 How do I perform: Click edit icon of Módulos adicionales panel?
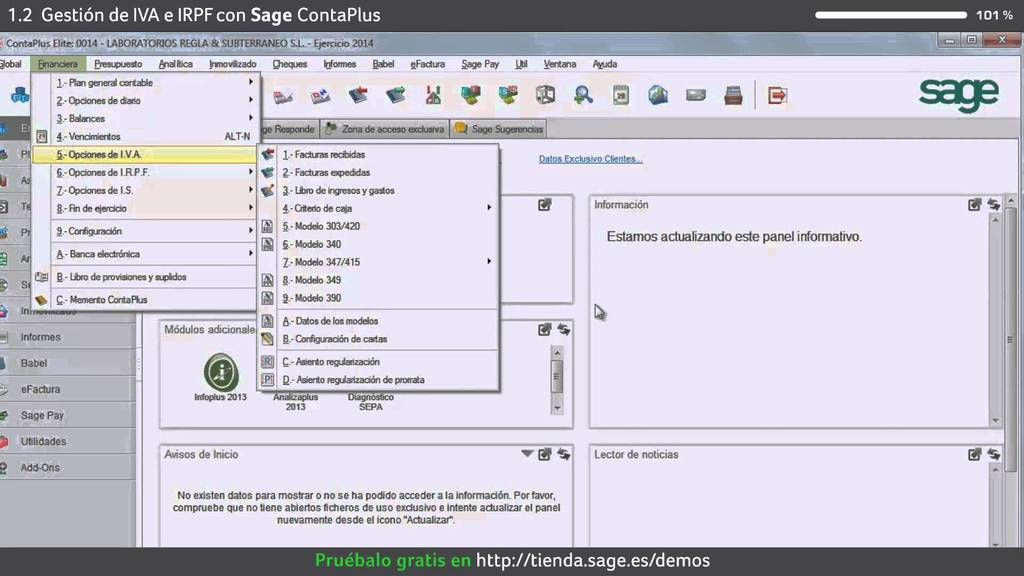[545, 330]
